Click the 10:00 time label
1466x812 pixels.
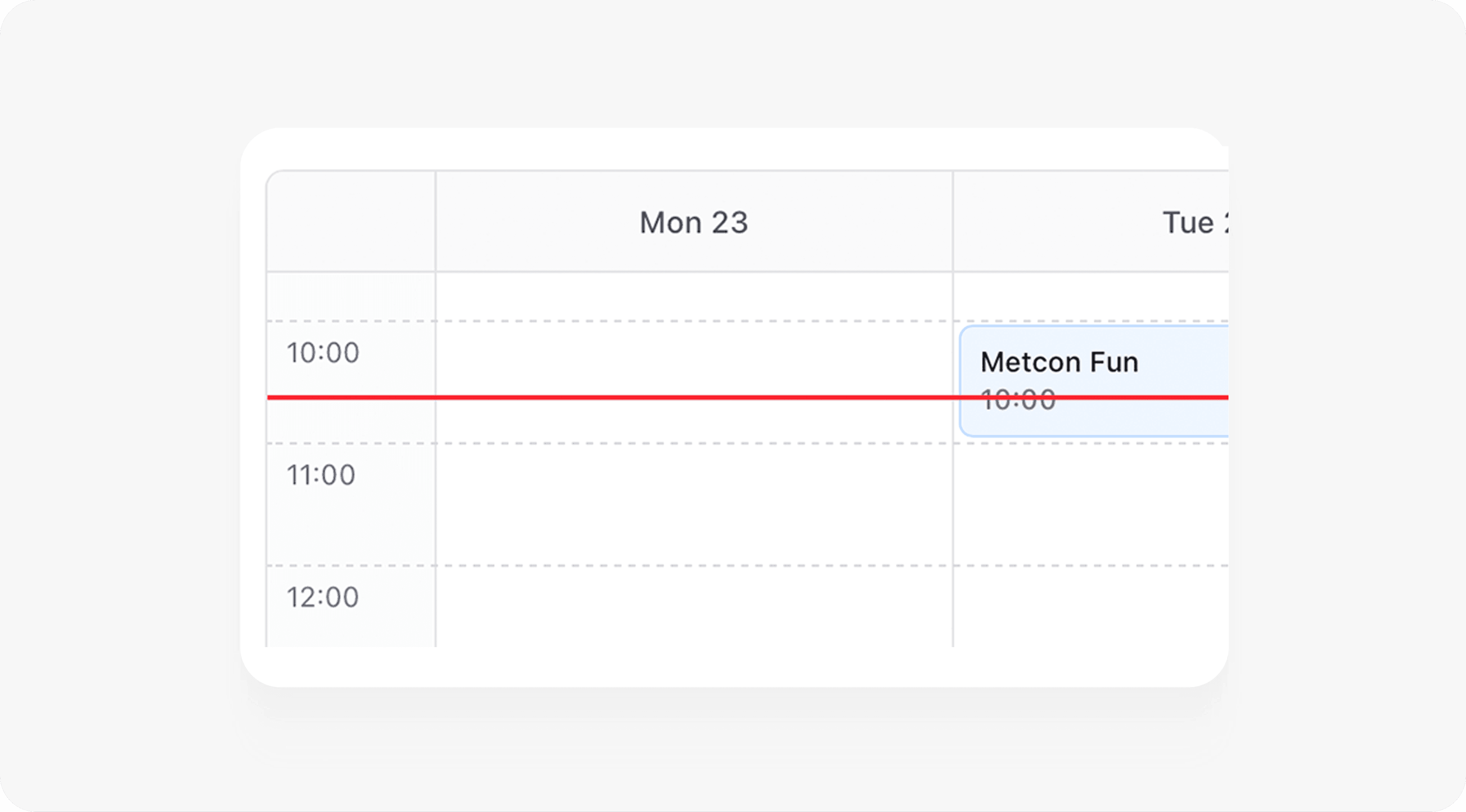click(x=323, y=352)
